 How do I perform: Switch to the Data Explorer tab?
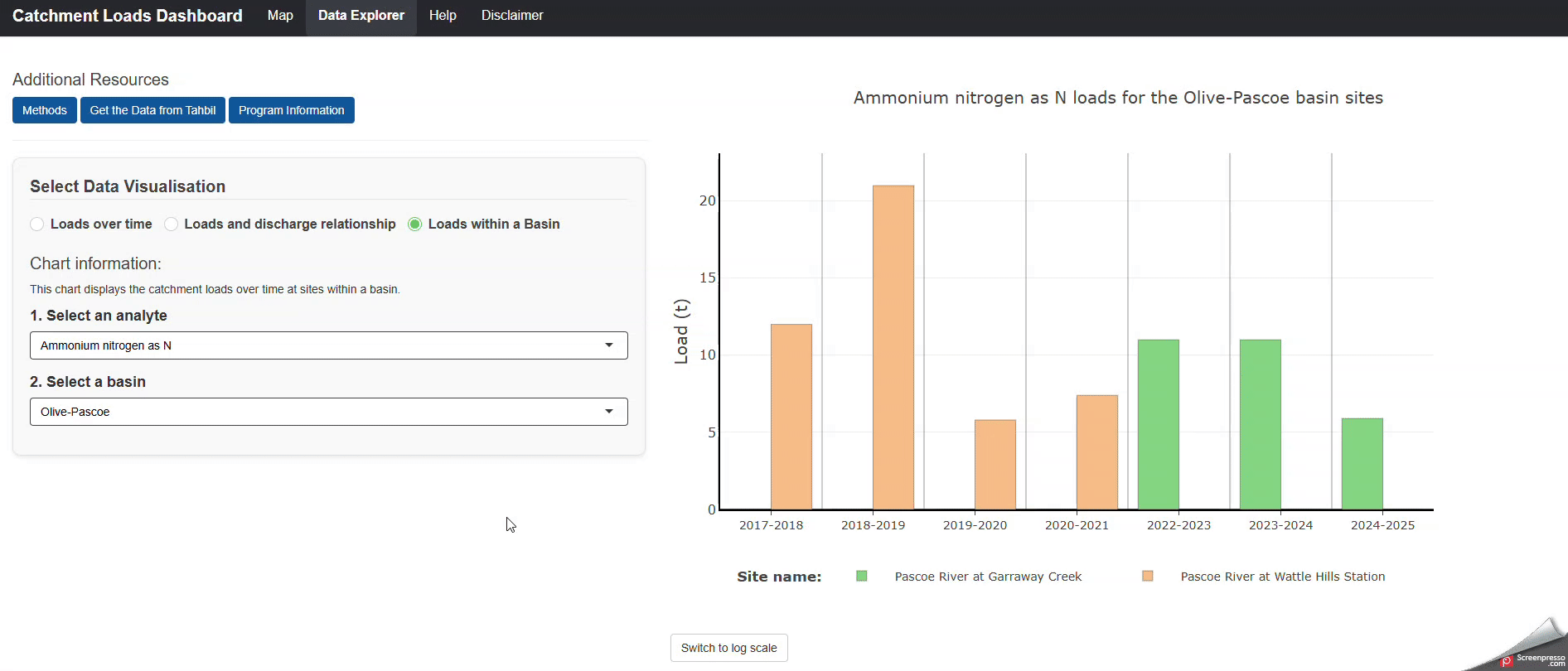point(361,16)
